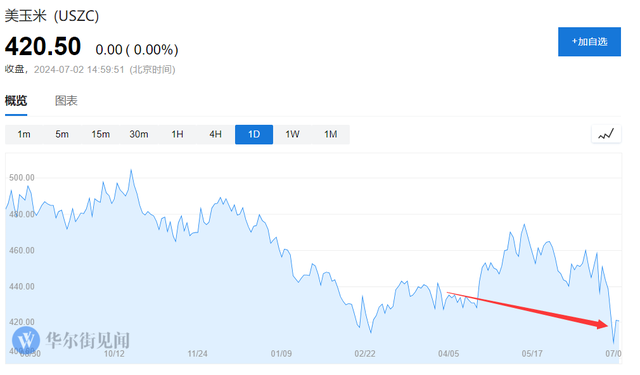Select the 1m time interval
Image resolution: width=640 pixels, height=375 pixels.
coord(24,134)
